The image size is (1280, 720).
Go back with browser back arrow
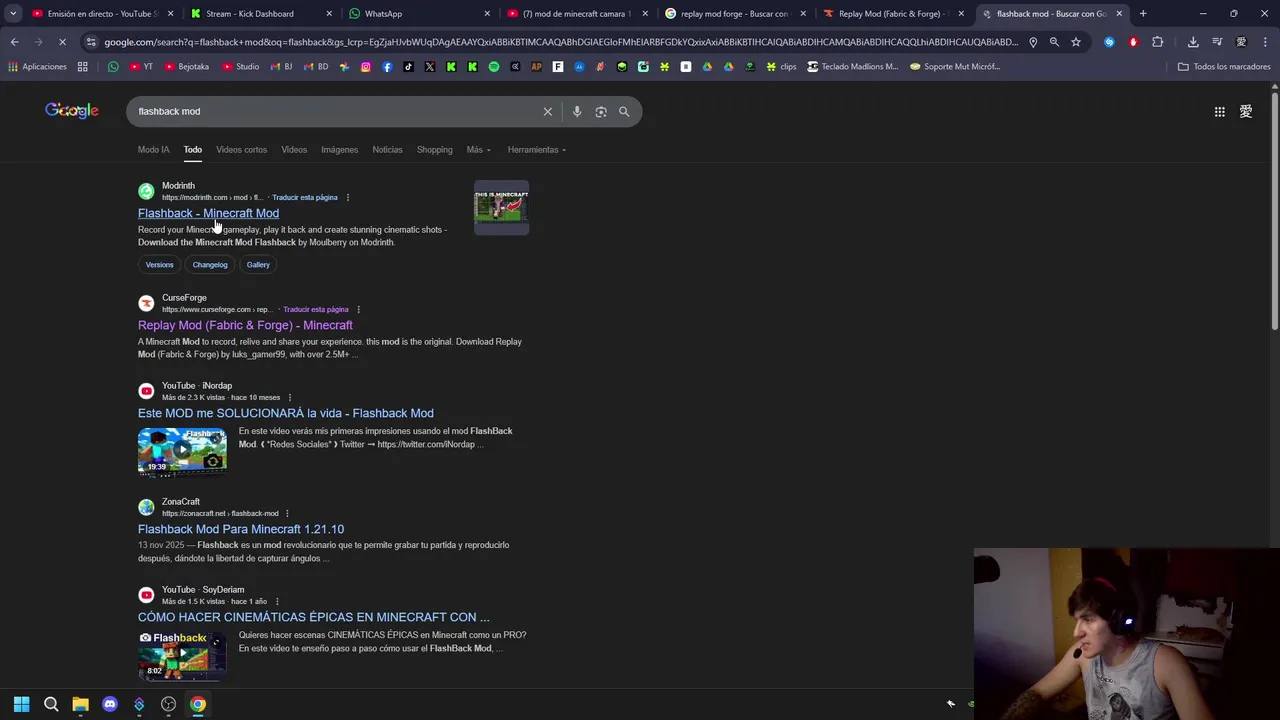click(x=14, y=42)
